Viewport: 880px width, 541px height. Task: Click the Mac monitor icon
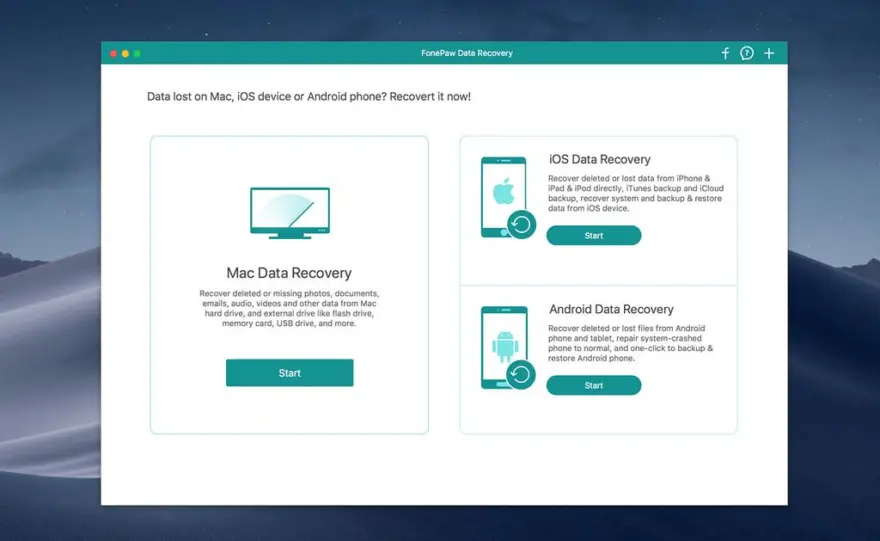click(290, 213)
